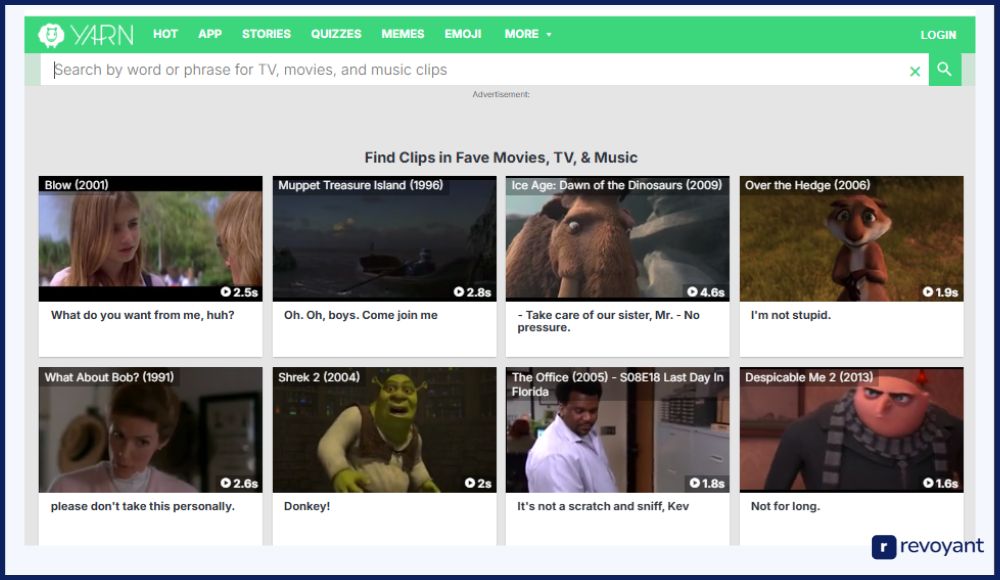Screen dimensions: 1000x580
Task: Play the Blow (2001) 2.5s clip icon
Action: pyautogui.click(x=226, y=292)
